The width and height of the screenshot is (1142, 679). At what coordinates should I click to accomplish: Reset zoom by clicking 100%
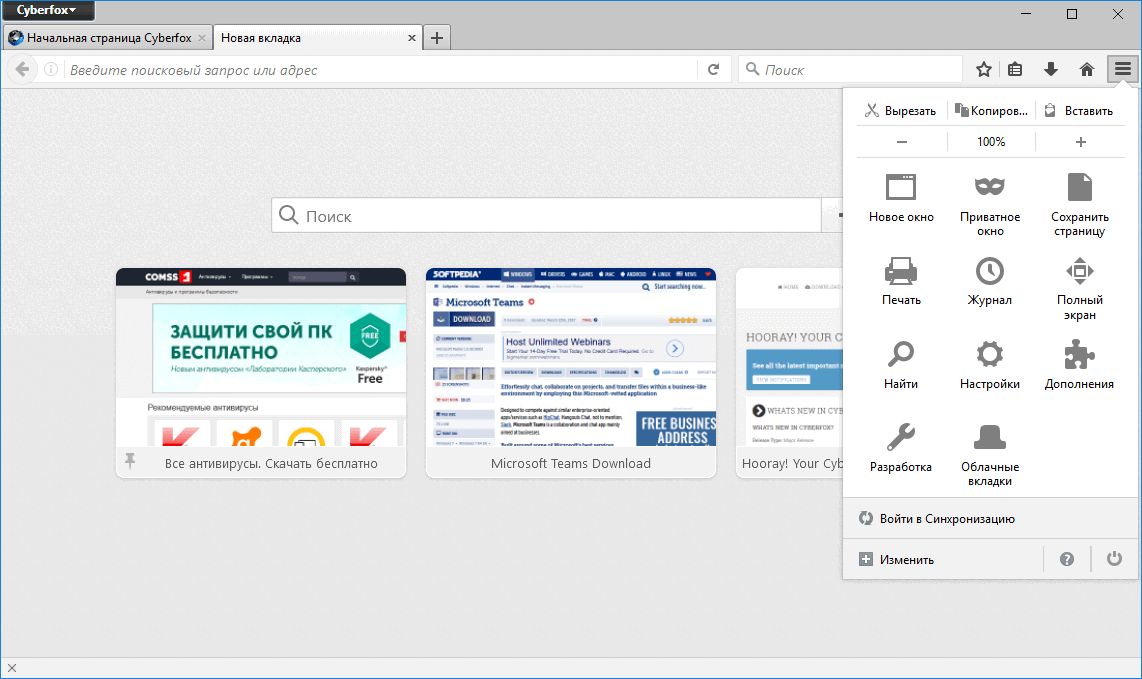click(x=991, y=142)
